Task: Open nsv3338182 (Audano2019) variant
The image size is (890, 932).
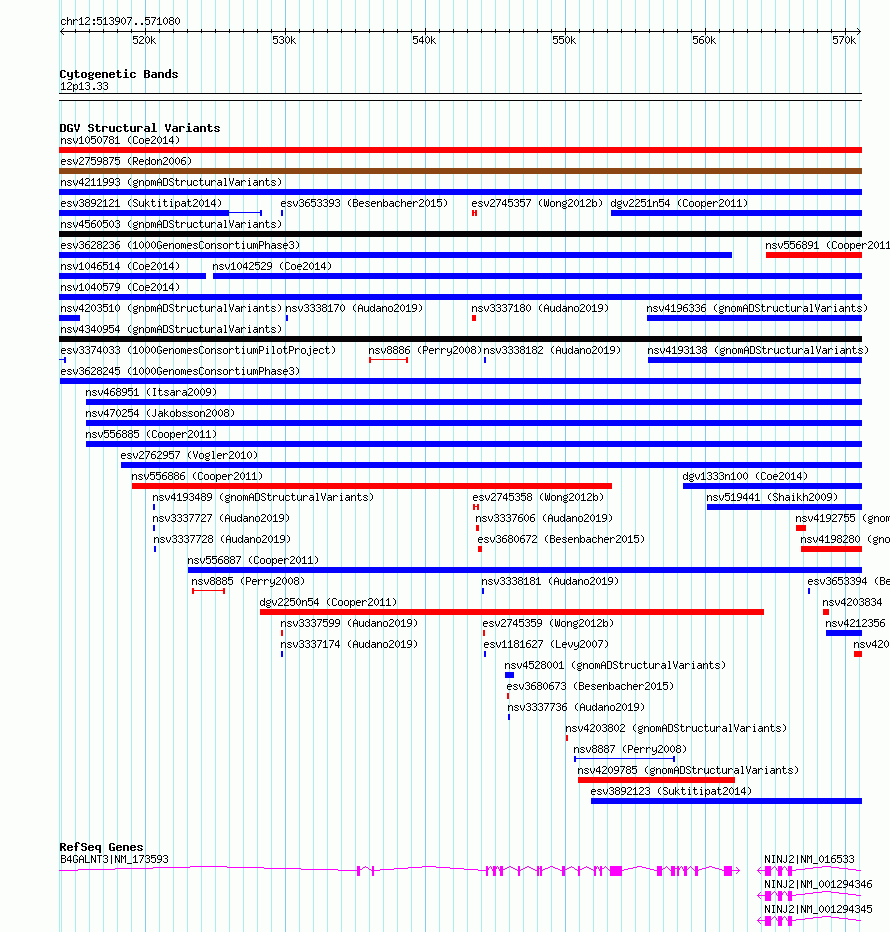Action: pos(552,350)
